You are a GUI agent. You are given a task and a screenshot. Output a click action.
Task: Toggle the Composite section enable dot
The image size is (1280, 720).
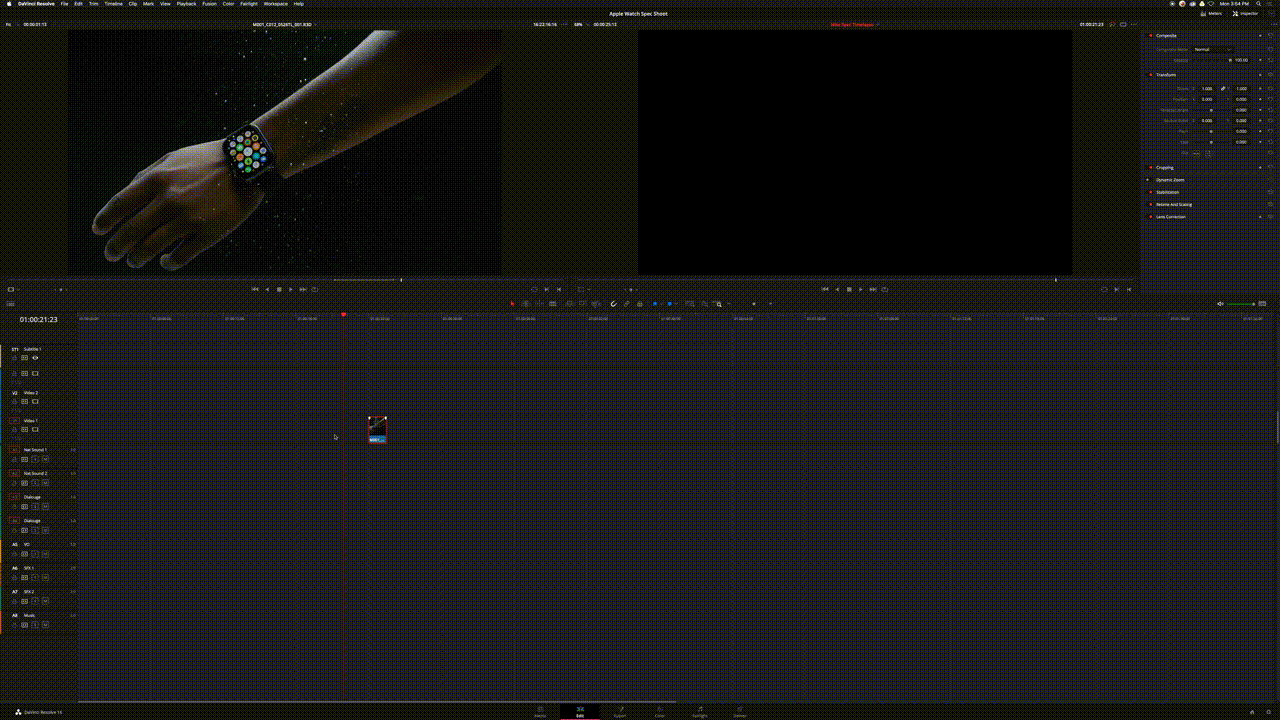click(x=1150, y=35)
